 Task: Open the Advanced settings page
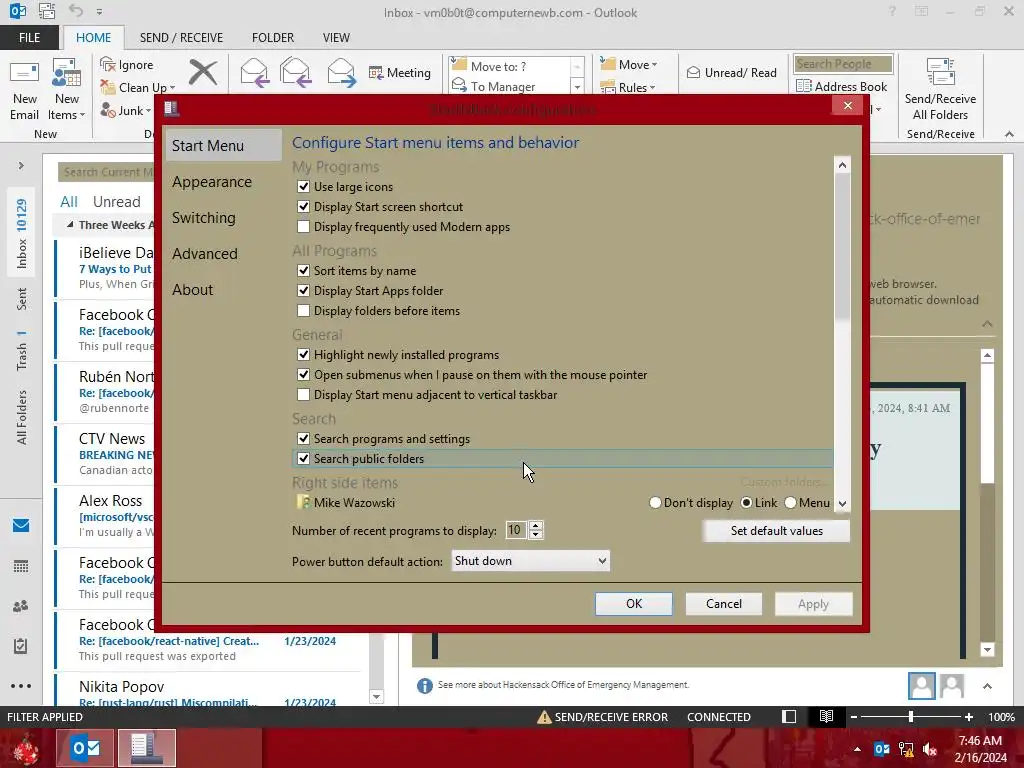205,253
